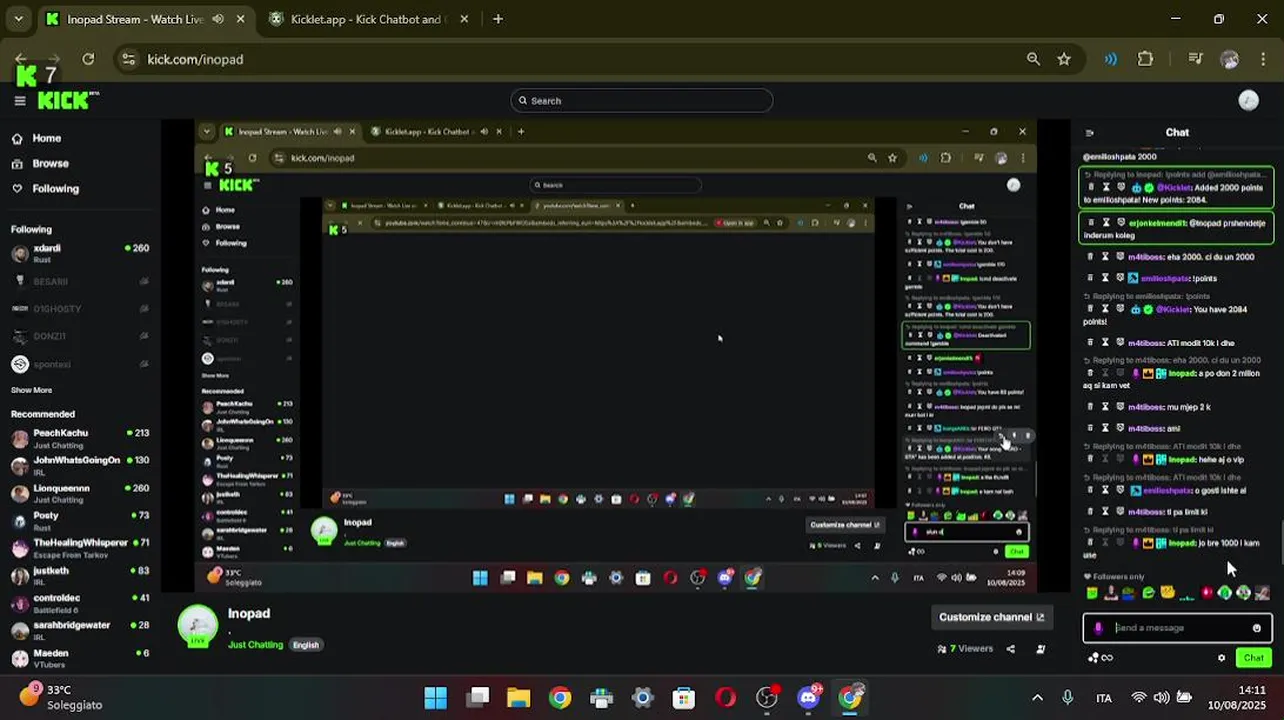Image resolution: width=1284 pixels, height=720 pixels.
Task: Share the stream via share icon
Action: tap(1010, 649)
